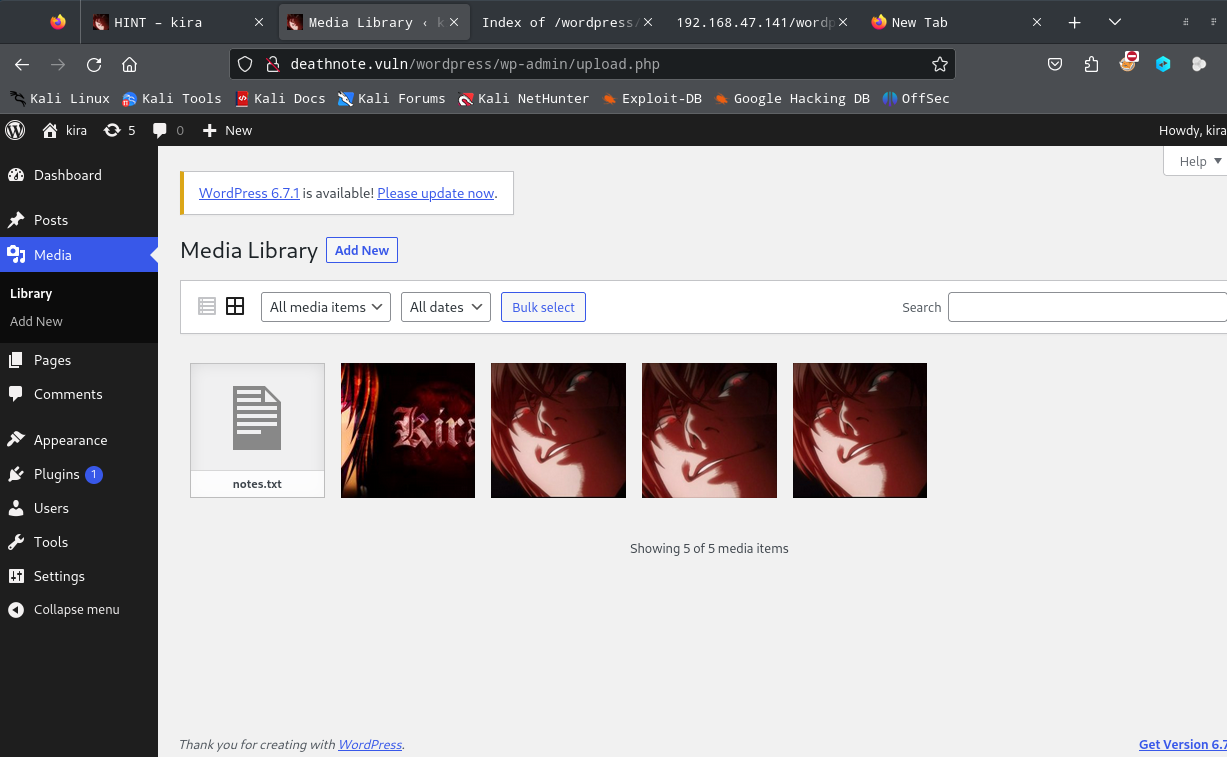Bookmark this page with the star icon
The width and height of the screenshot is (1227, 757).
(x=939, y=64)
